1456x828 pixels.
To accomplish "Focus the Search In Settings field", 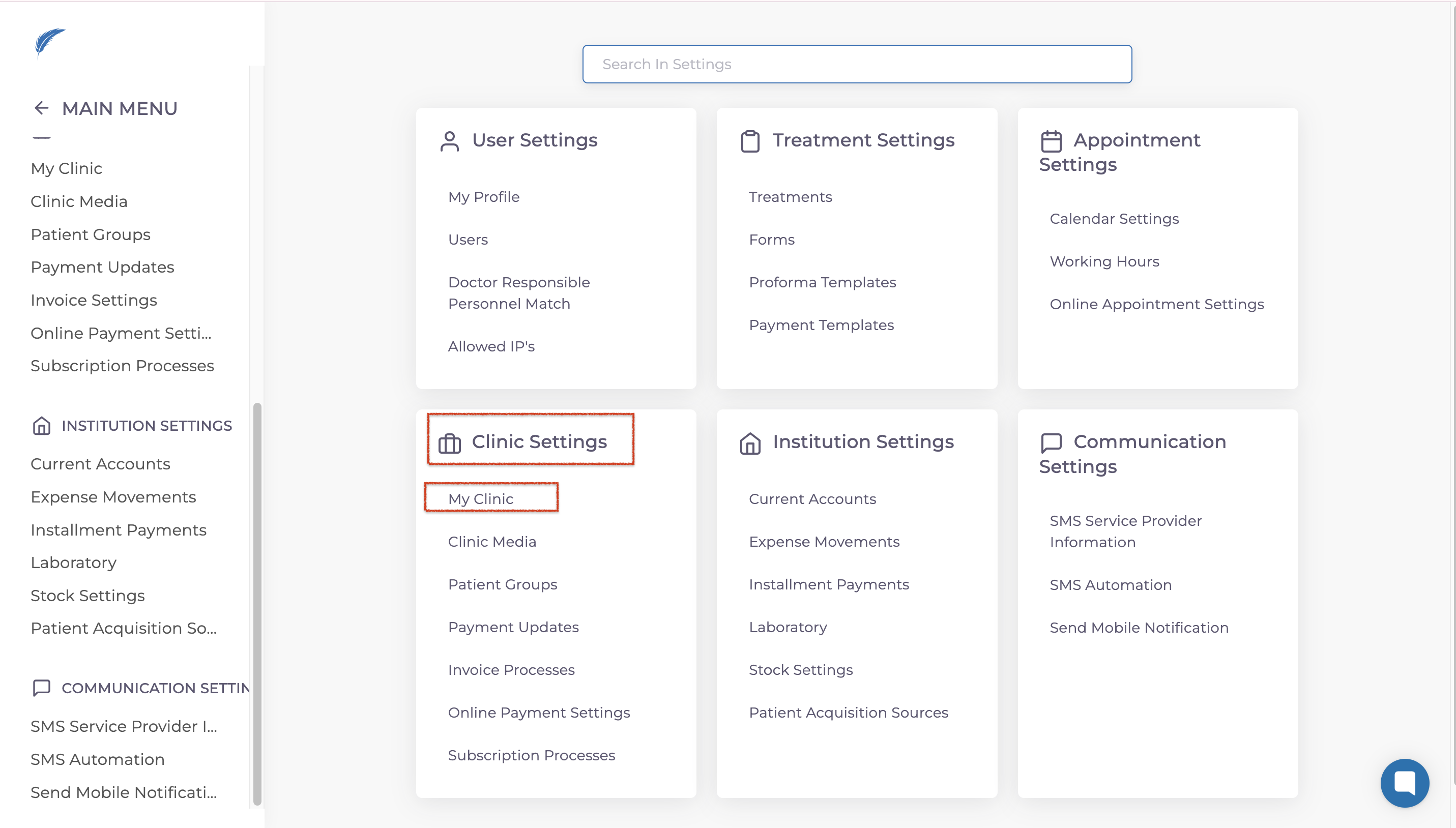I will click(857, 64).
